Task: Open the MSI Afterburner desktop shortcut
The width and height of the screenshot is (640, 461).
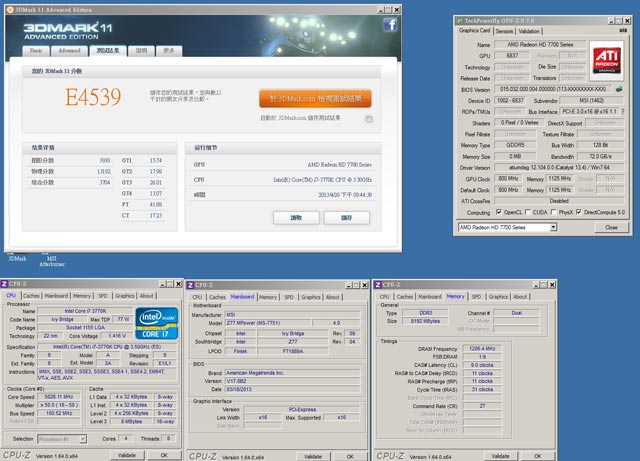Action: click(x=52, y=260)
